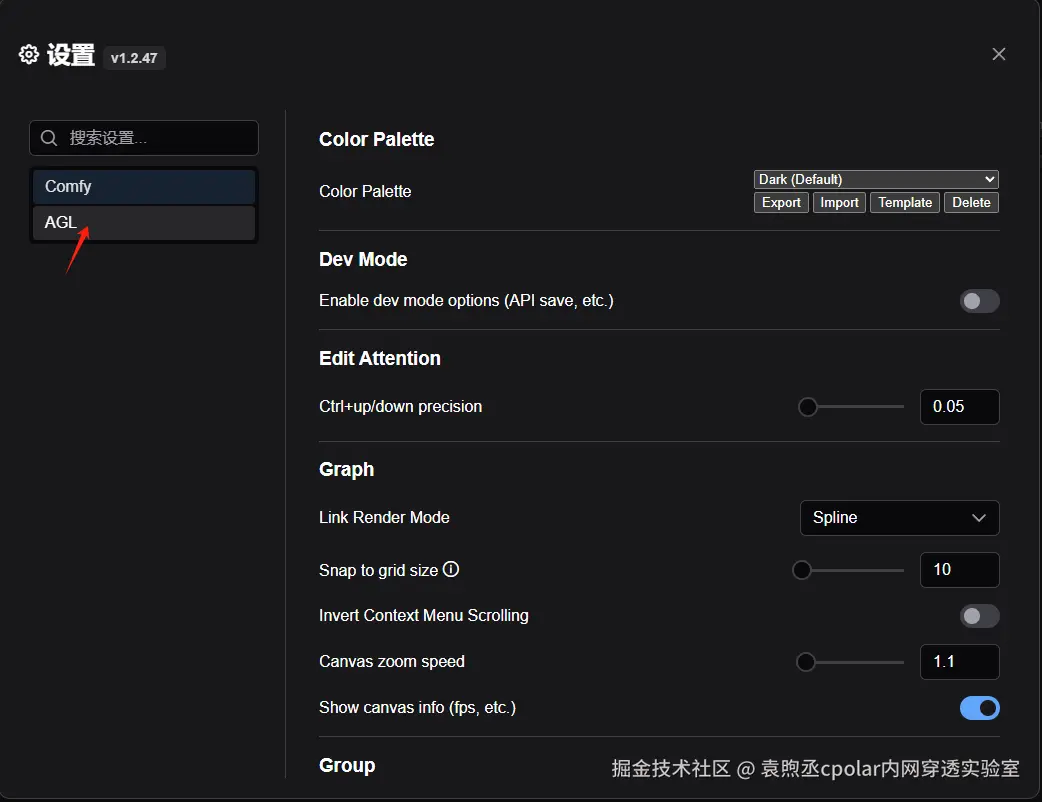Close the settings dialog with X

[998, 54]
